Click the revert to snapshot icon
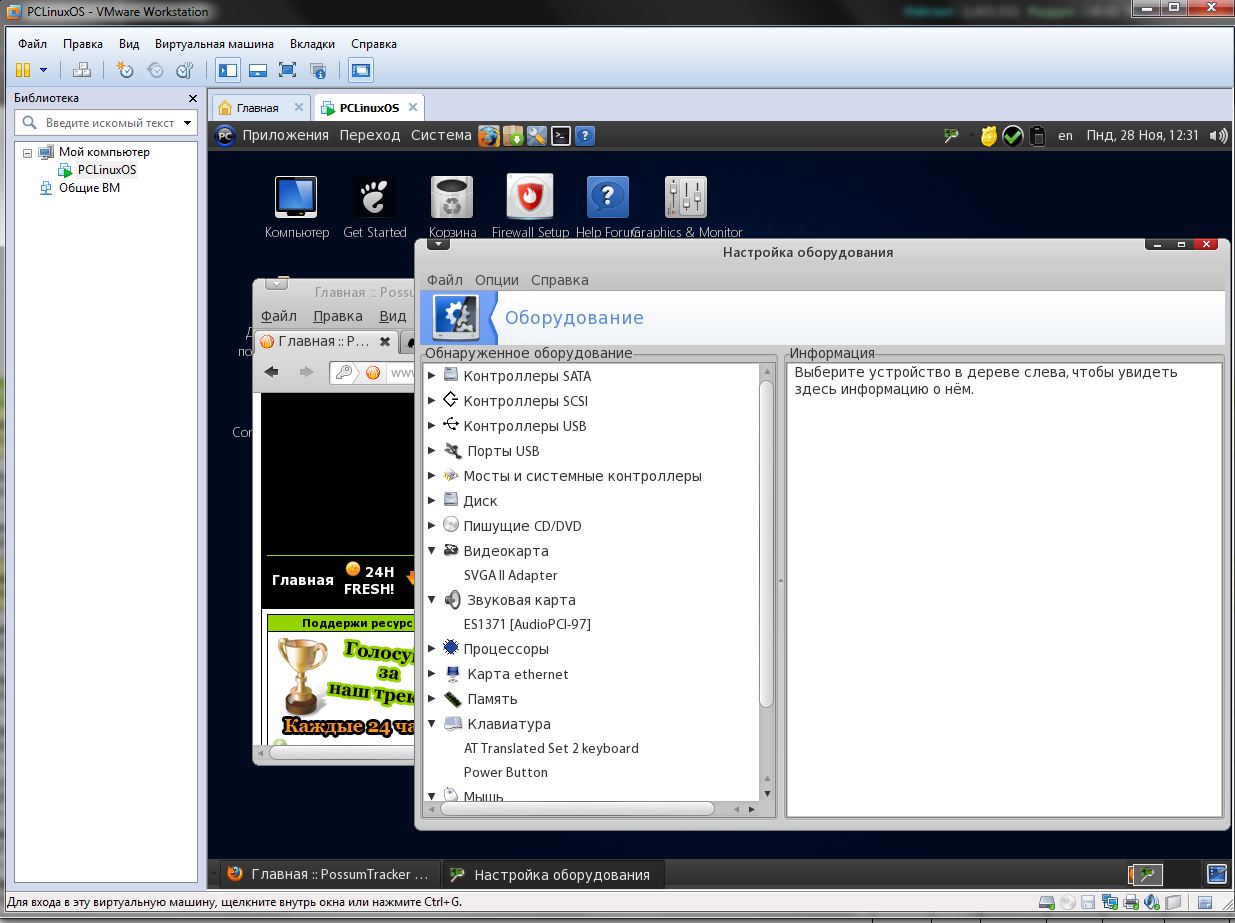1235x923 pixels. pyautogui.click(x=155, y=70)
